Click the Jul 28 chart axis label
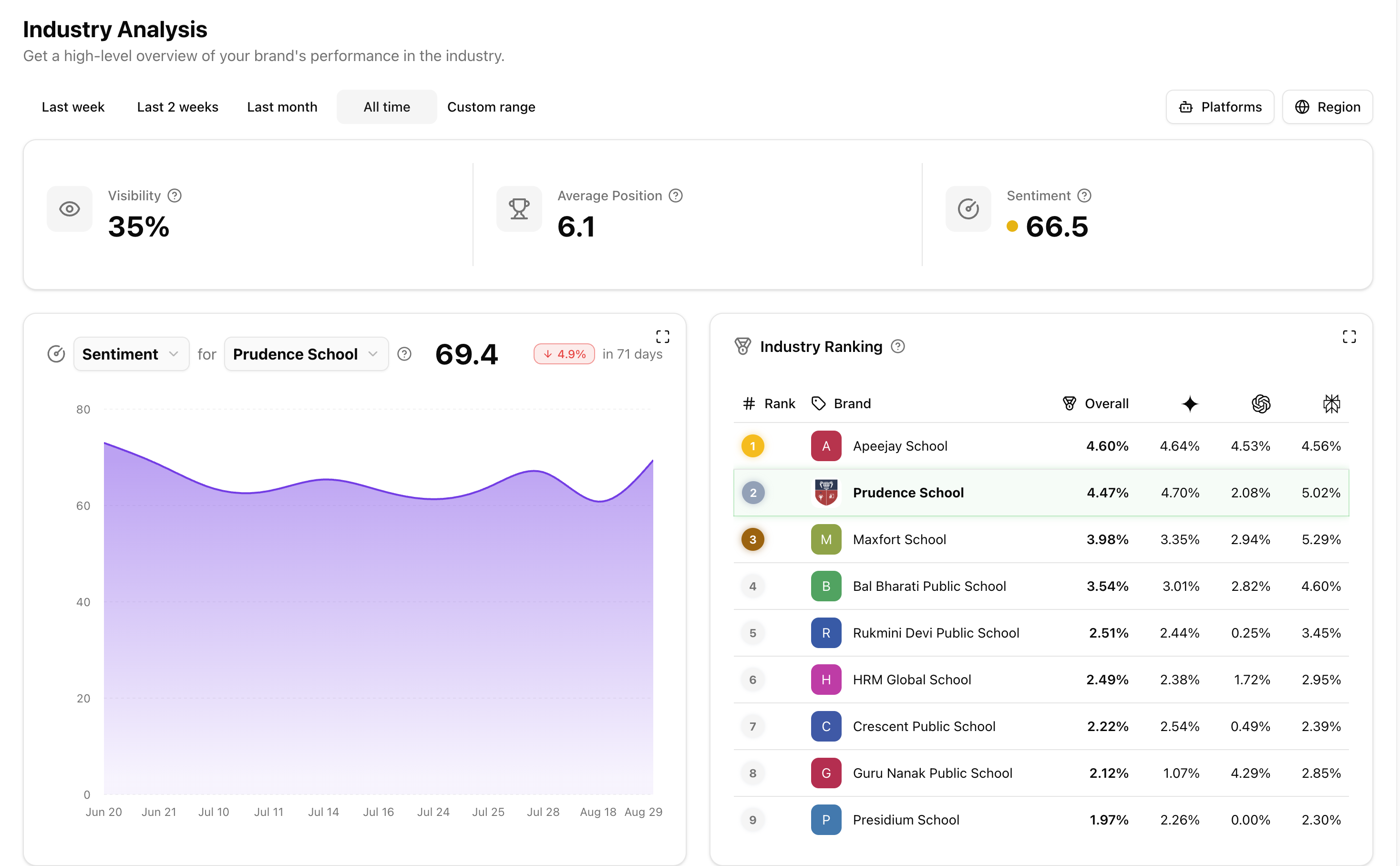The width and height of the screenshot is (1400, 866). point(543,812)
